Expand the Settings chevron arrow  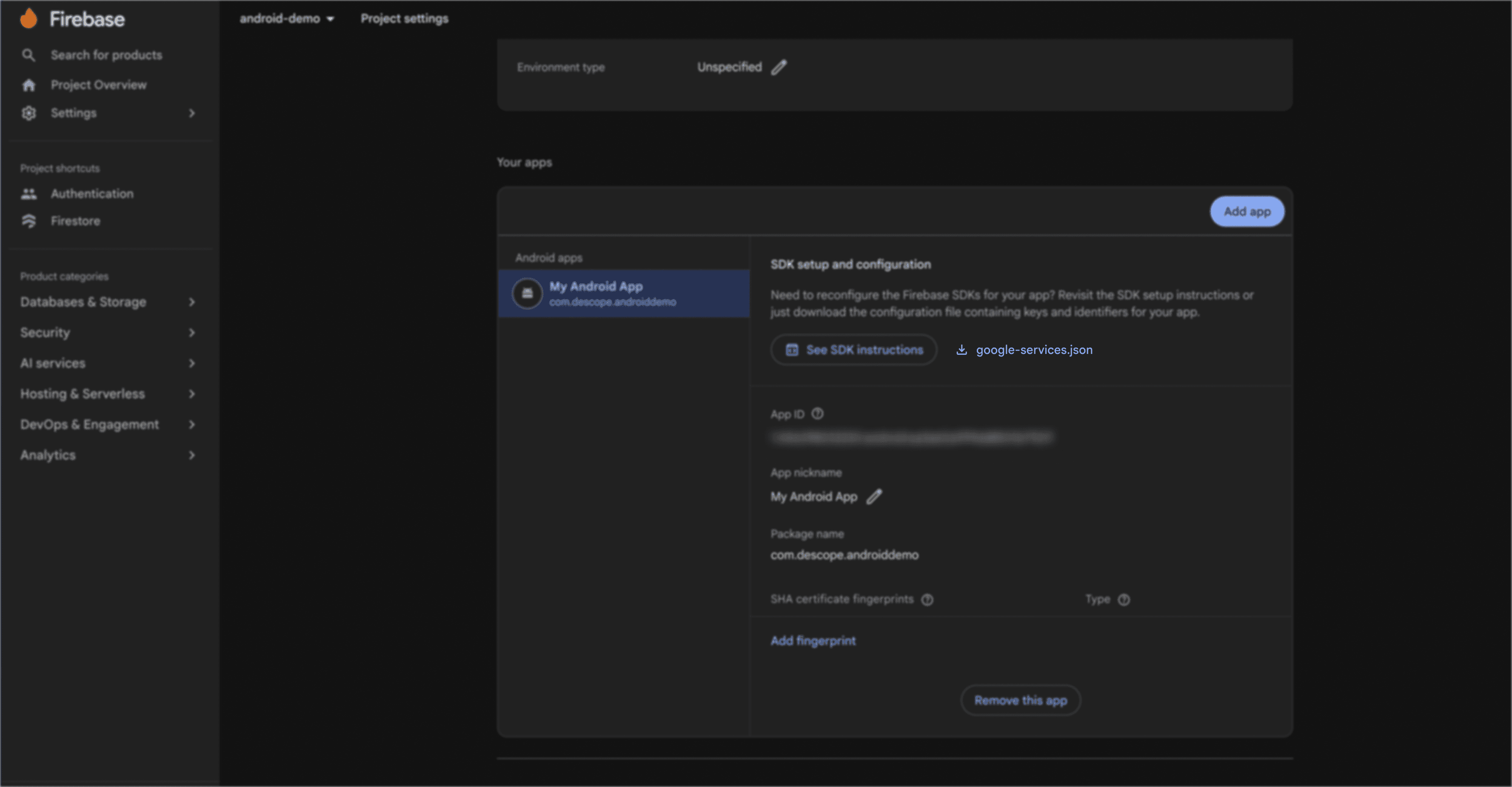(x=191, y=113)
